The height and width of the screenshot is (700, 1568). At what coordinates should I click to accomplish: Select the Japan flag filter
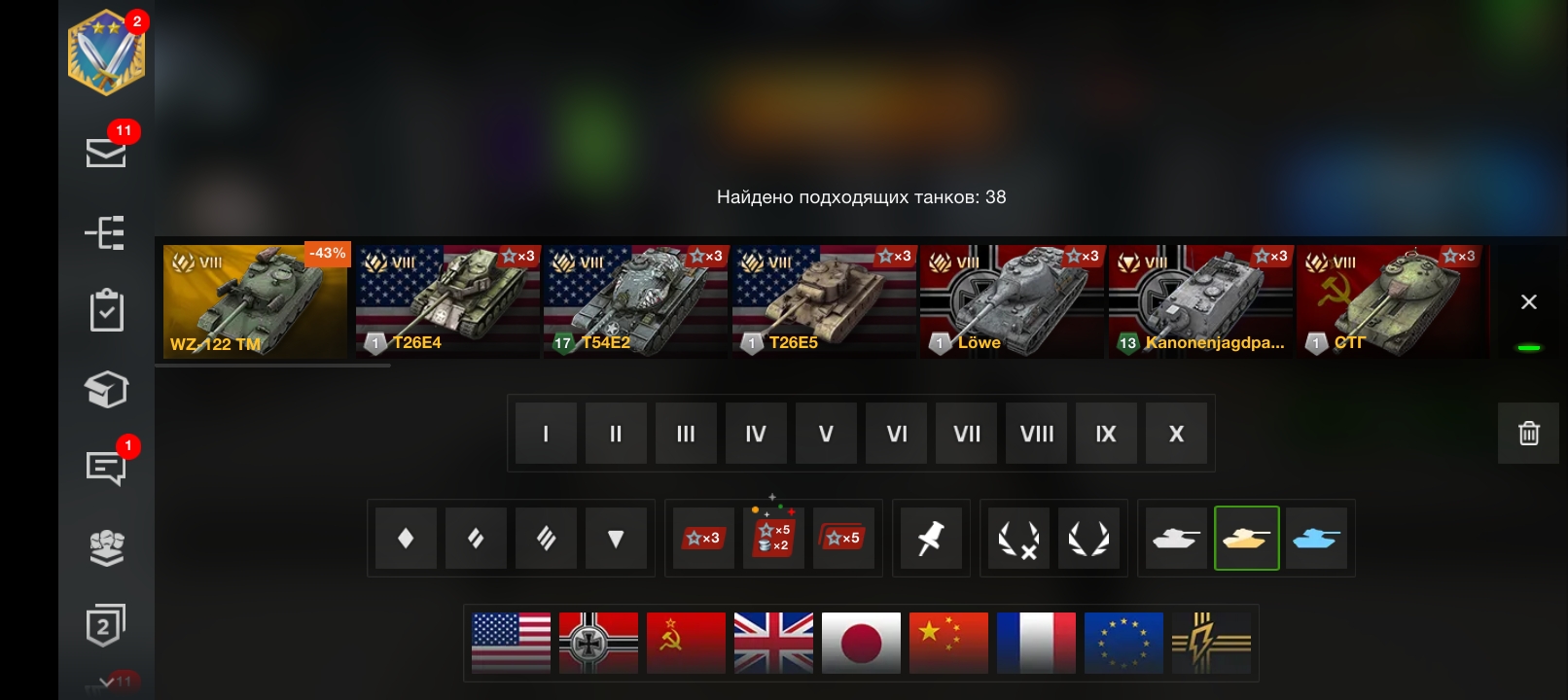861,643
